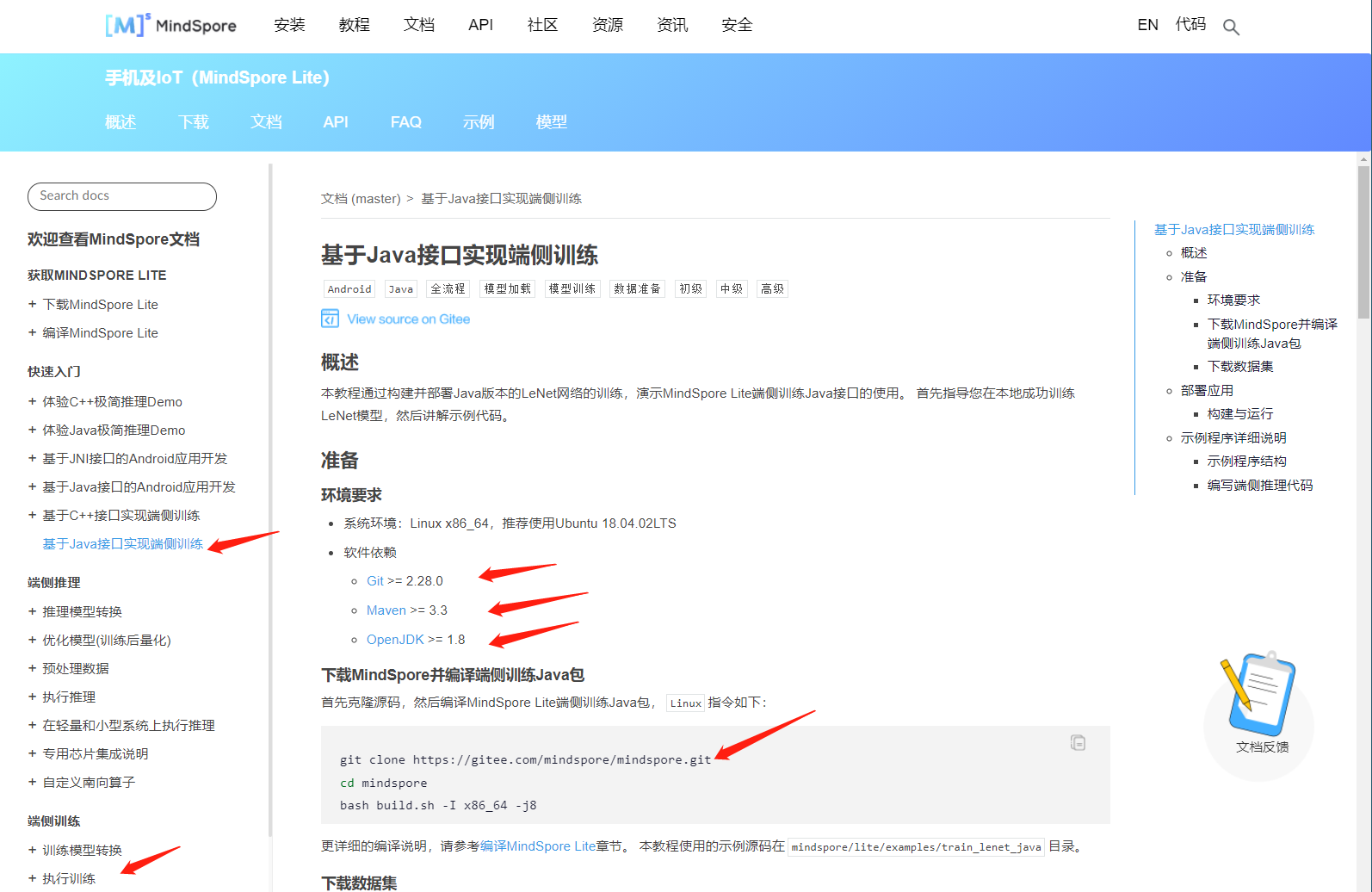Click the Gitee source icon
The width and height of the screenshot is (1372, 892).
[330, 319]
